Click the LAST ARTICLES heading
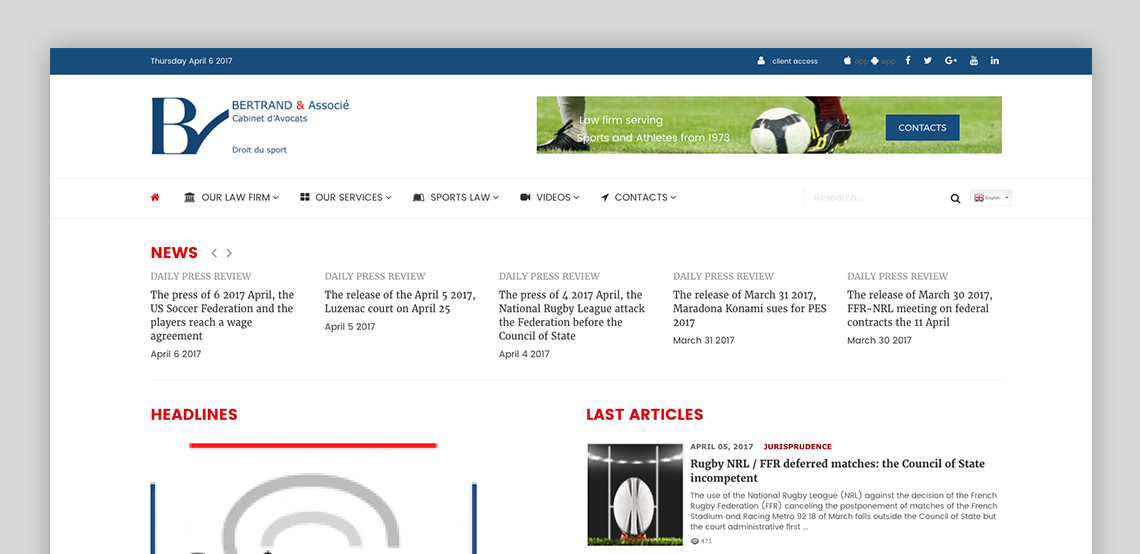The height and width of the screenshot is (554, 1140). pos(645,414)
